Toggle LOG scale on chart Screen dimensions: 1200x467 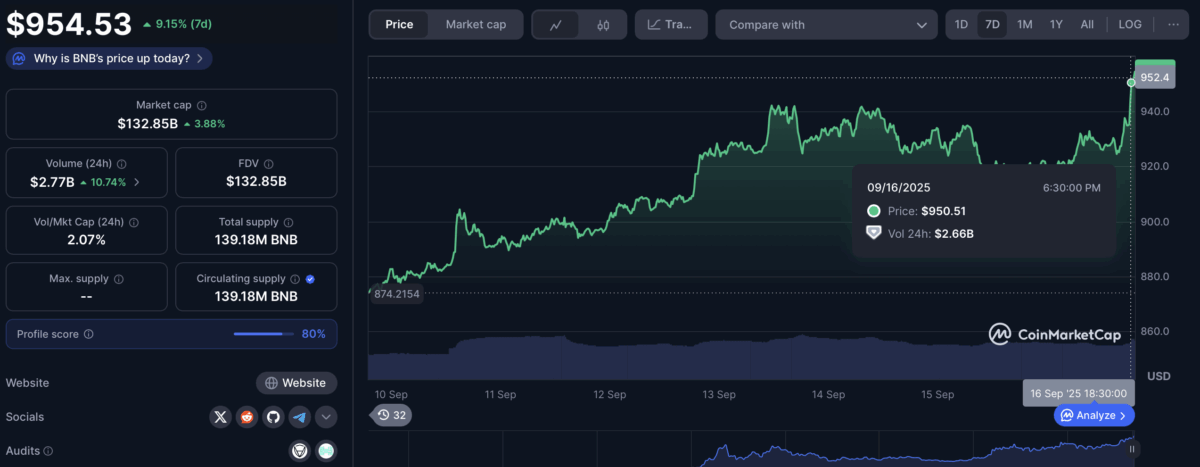coord(1130,24)
